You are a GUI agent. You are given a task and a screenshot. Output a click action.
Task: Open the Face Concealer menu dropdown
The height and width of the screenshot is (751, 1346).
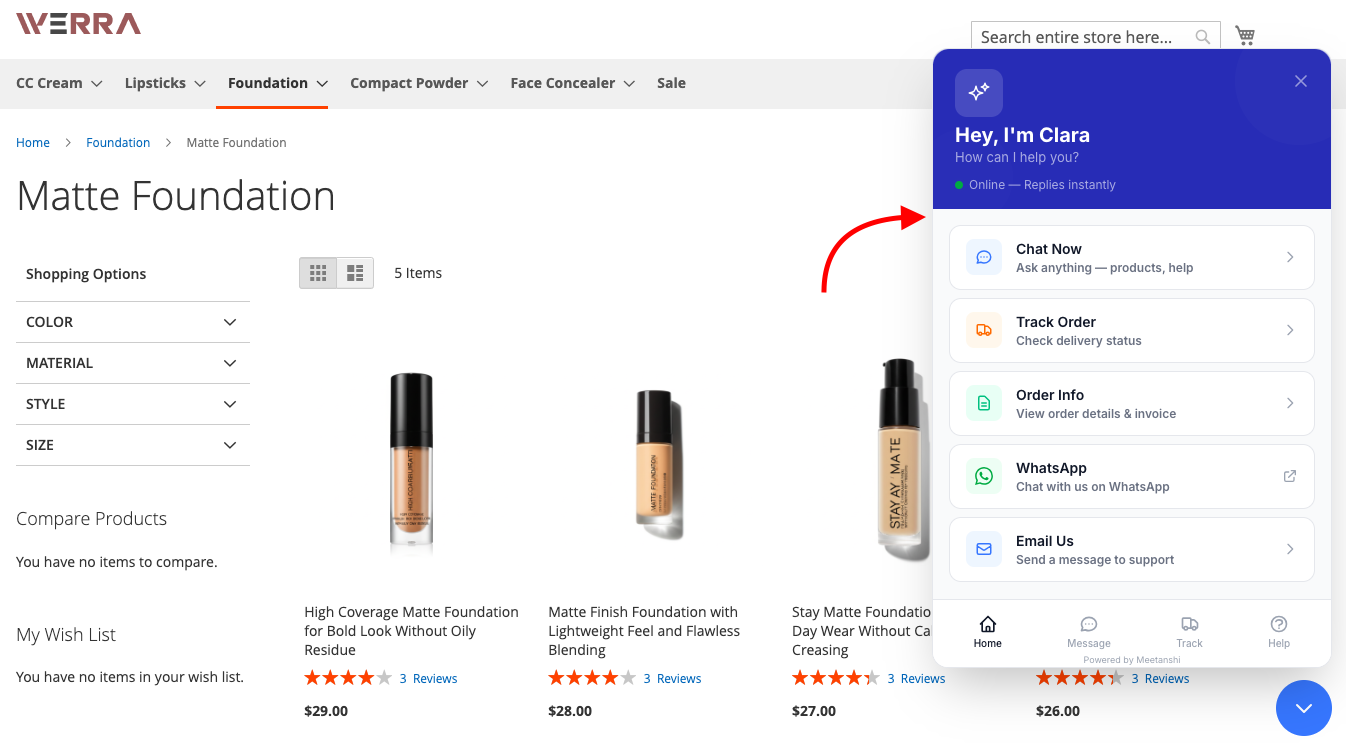pos(573,83)
